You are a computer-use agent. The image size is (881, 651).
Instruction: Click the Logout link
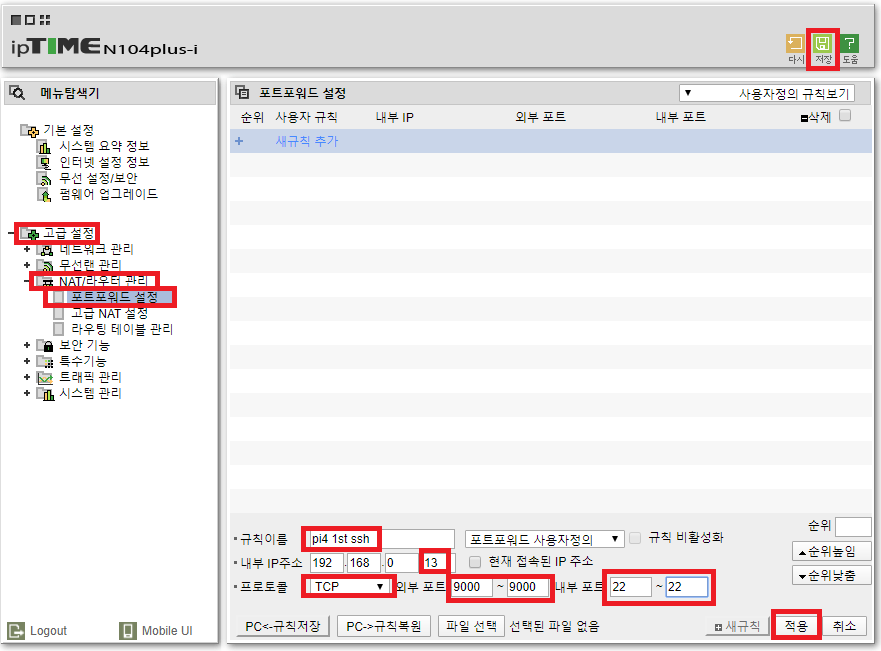[48, 631]
